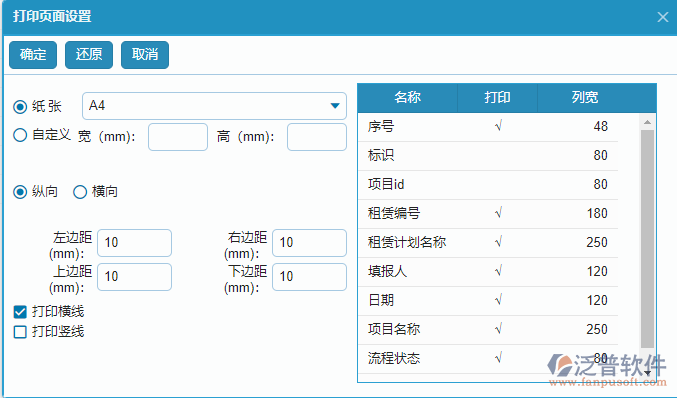Screen dimensions: 677x398
Task: Click the column list scrollbar up arrow
Action: [x=647, y=122]
